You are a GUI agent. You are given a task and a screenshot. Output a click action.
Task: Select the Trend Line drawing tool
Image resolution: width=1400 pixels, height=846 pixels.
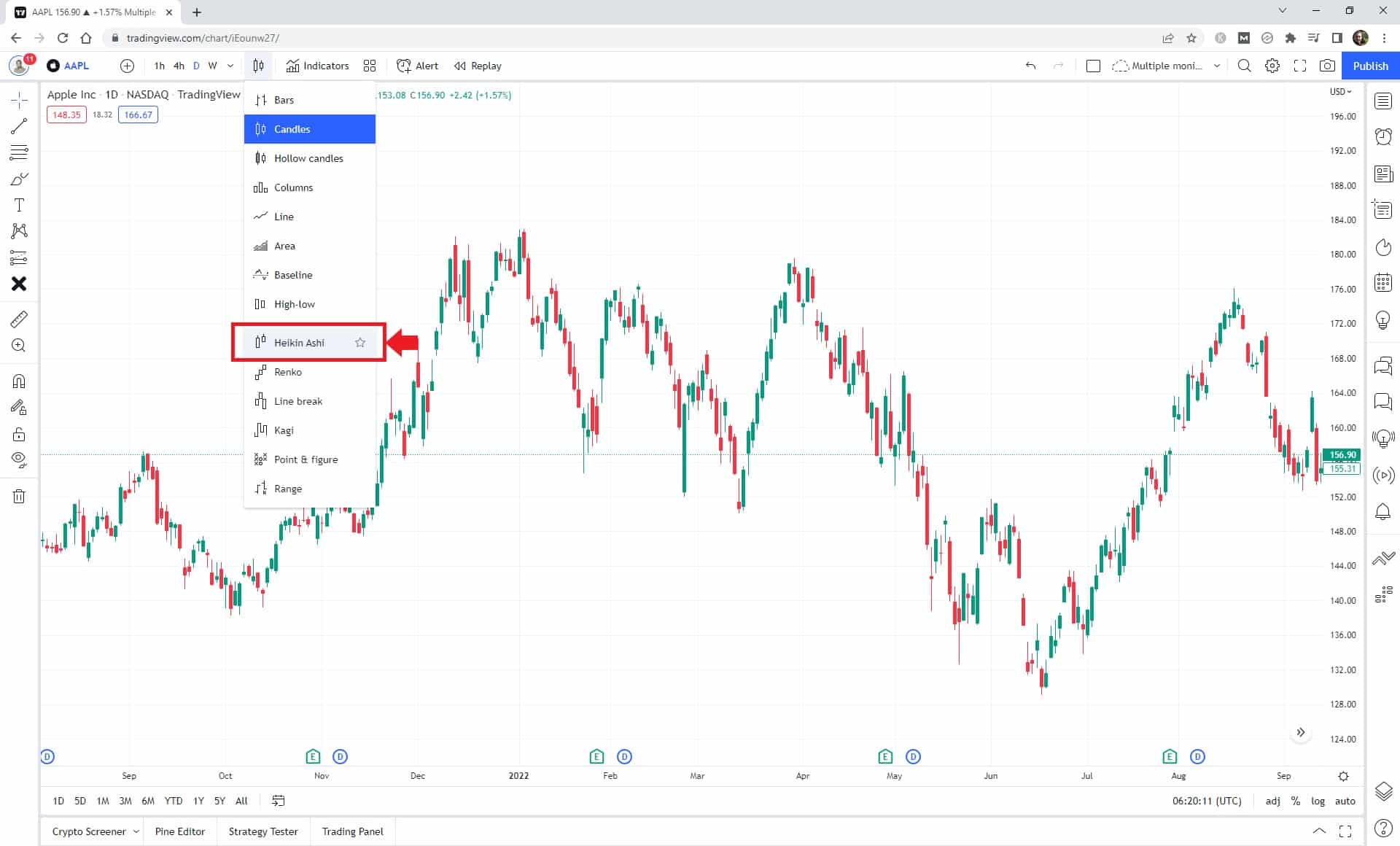click(x=18, y=126)
